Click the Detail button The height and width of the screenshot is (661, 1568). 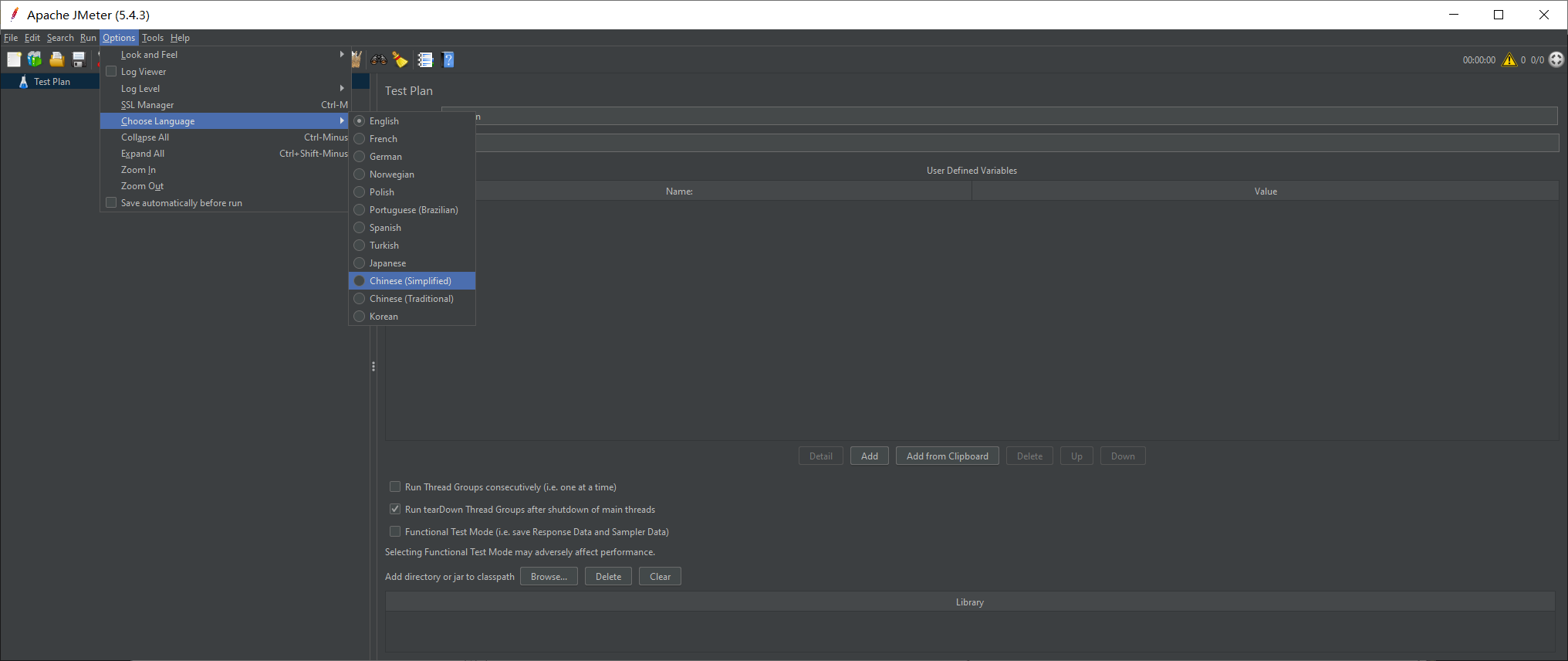821,456
